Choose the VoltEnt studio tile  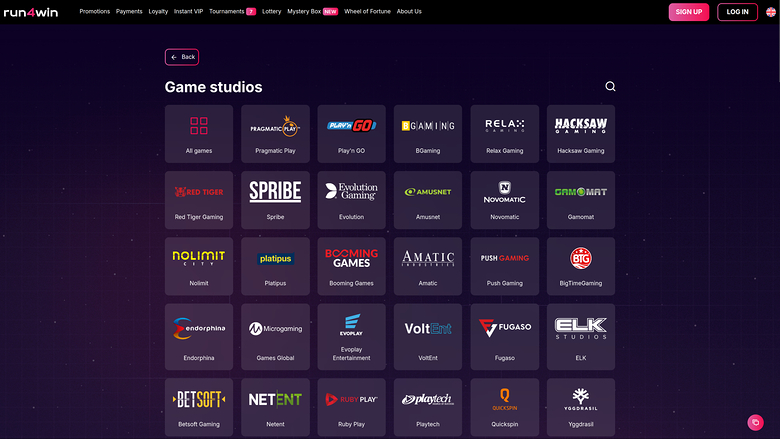click(x=428, y=337)
